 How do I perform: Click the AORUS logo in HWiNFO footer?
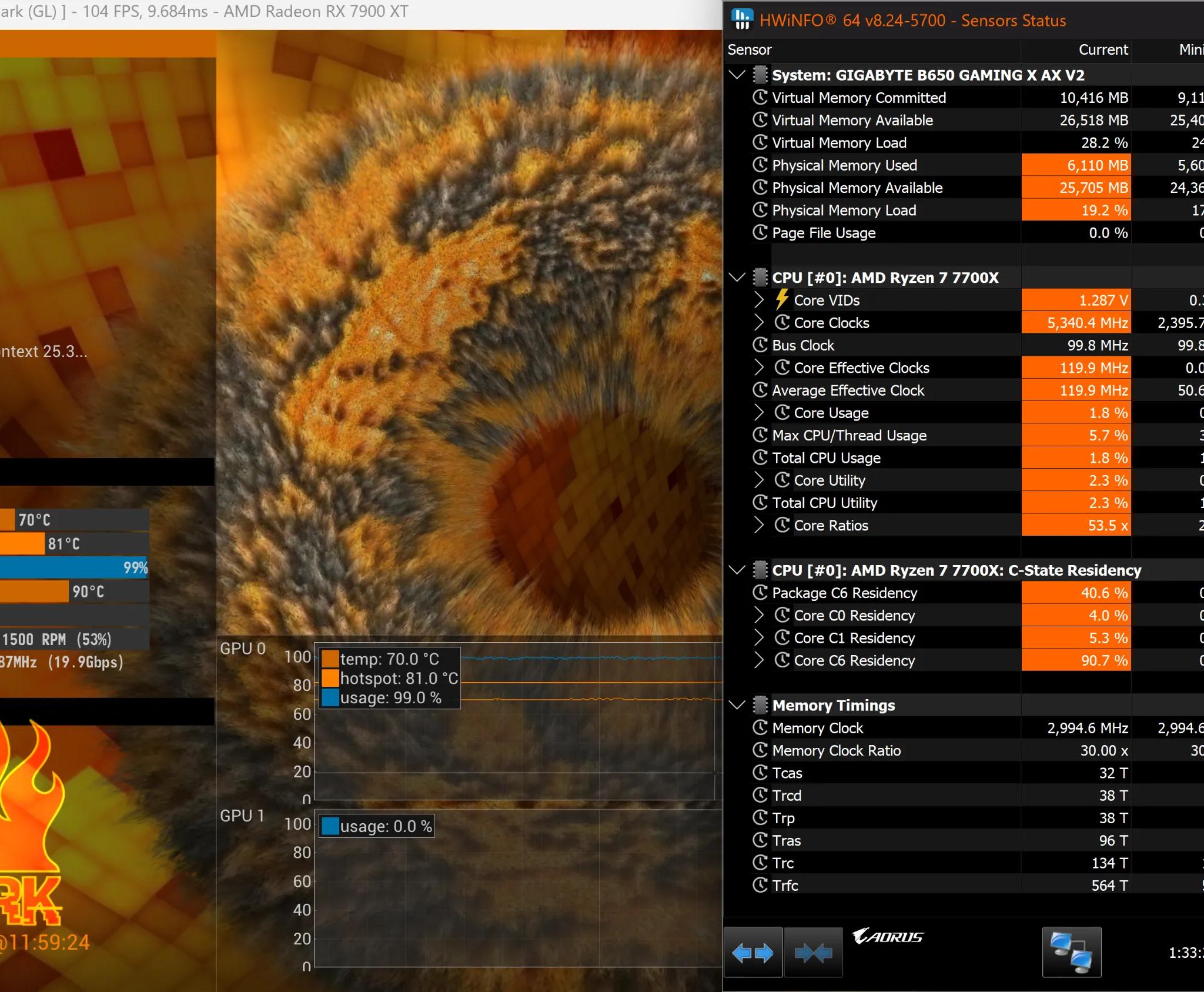tap(888, 937)
